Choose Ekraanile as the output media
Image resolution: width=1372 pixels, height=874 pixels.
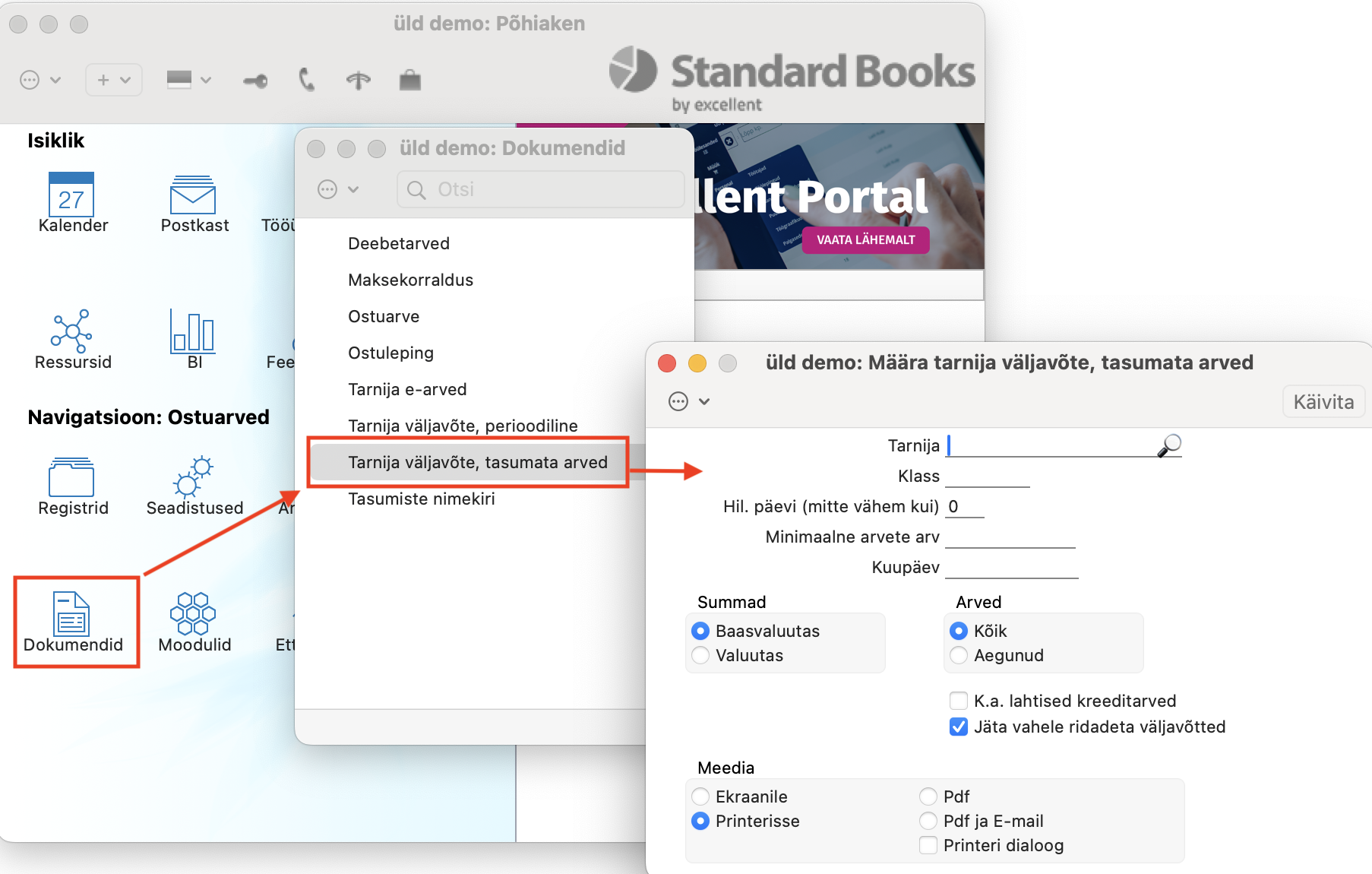[700, 796]
